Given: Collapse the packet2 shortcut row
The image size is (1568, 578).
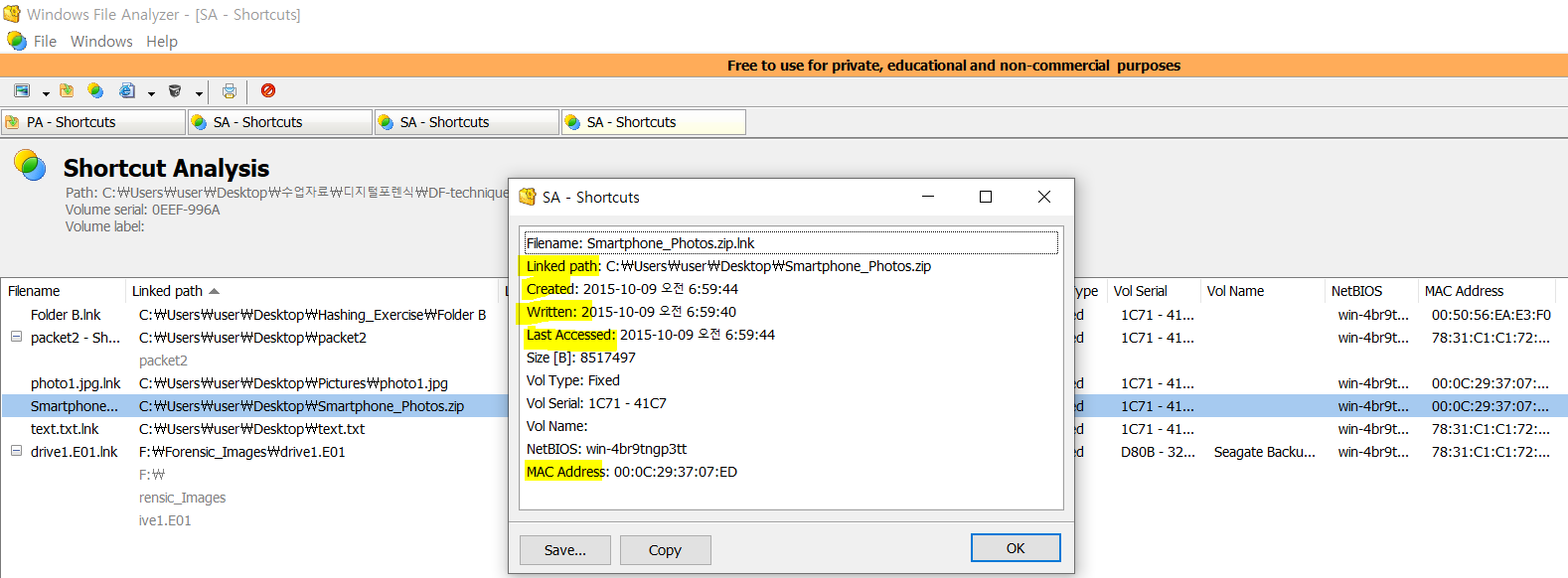Looking at the screenshot, I should coord(16,337).
